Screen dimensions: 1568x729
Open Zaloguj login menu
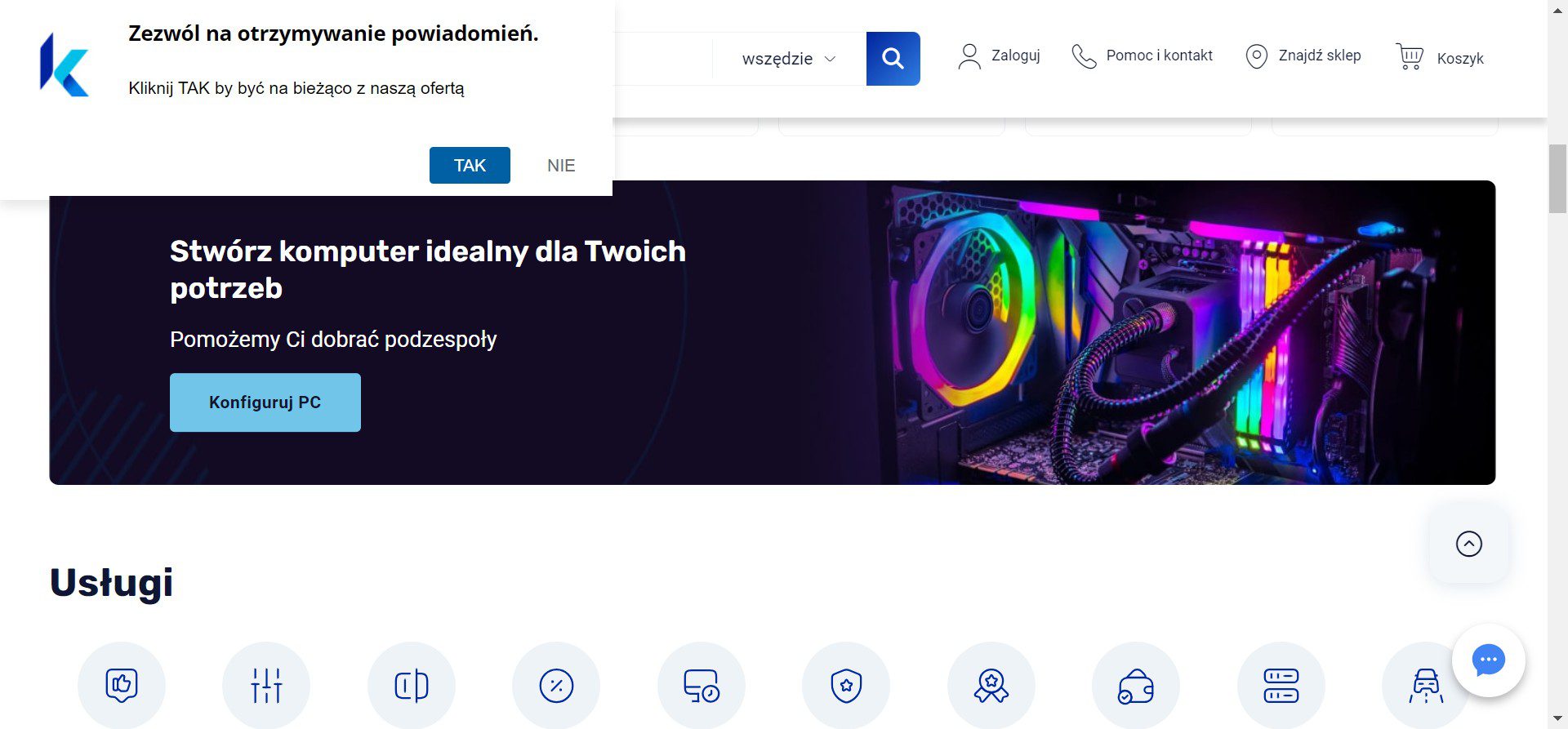coord(1000,56)
